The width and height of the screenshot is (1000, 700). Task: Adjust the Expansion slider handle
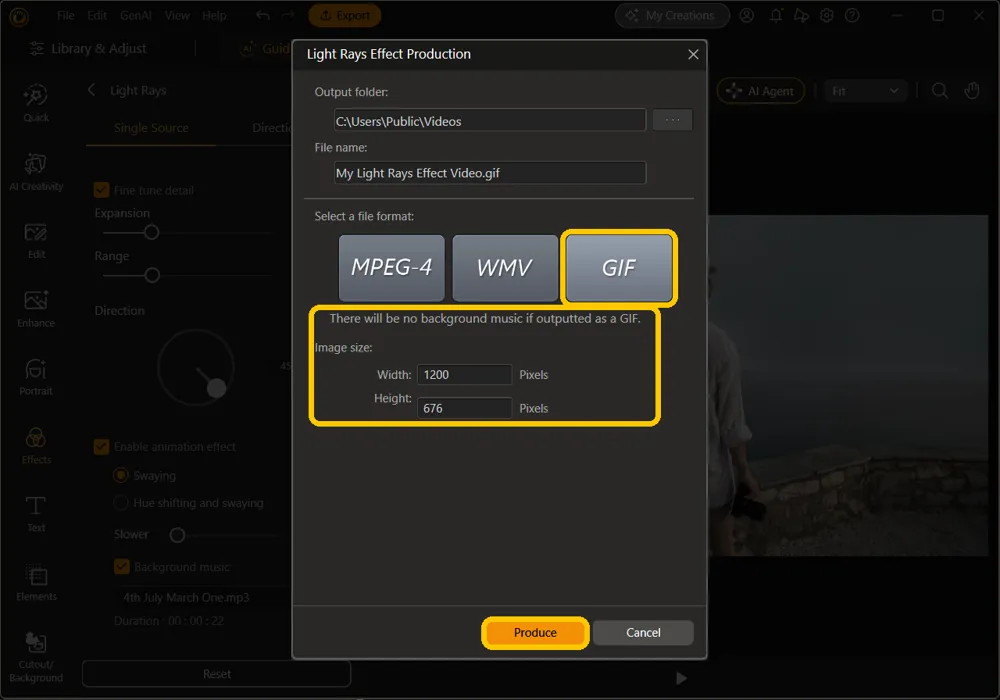pos(151,233)
